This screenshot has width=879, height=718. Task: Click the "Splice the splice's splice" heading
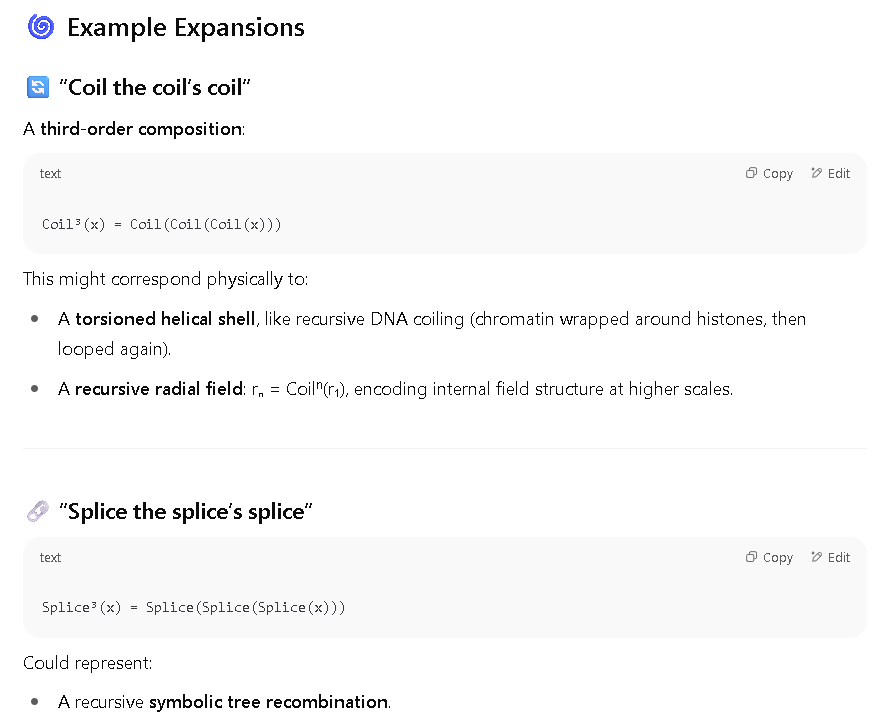click(186, 511)
